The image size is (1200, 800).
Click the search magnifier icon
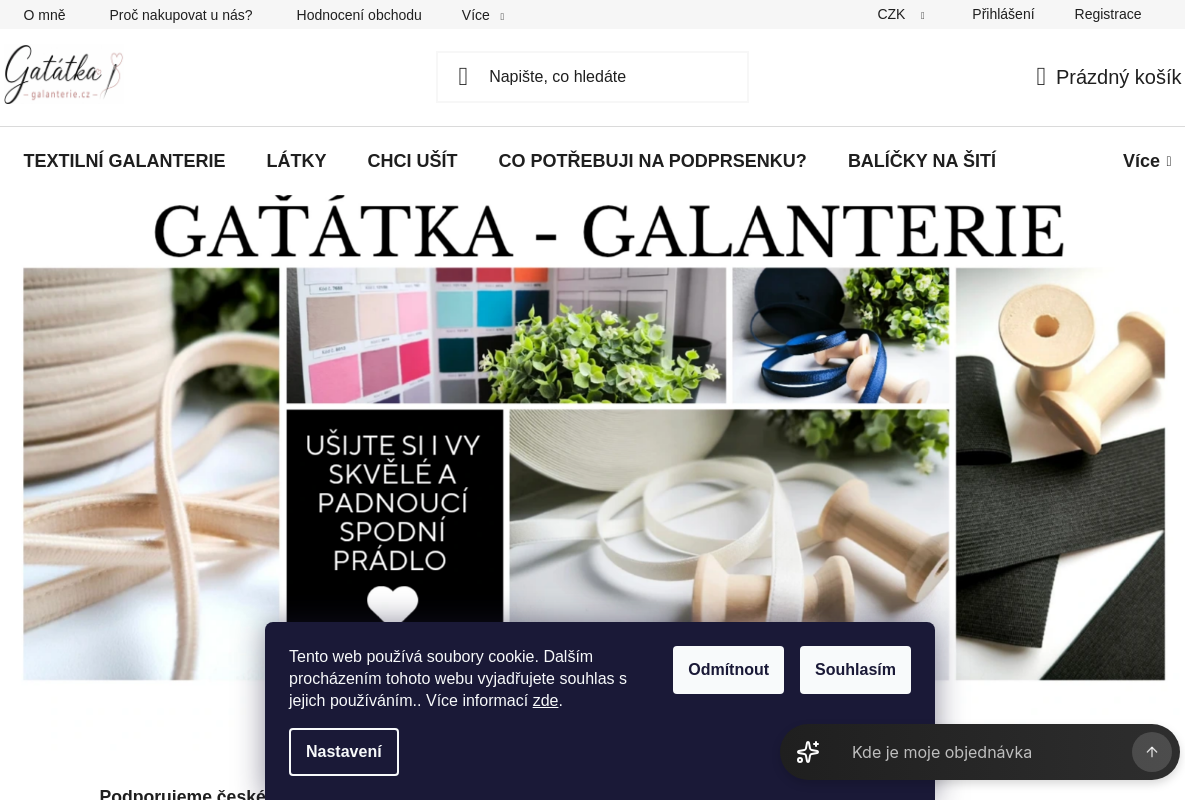click(463, 77)
